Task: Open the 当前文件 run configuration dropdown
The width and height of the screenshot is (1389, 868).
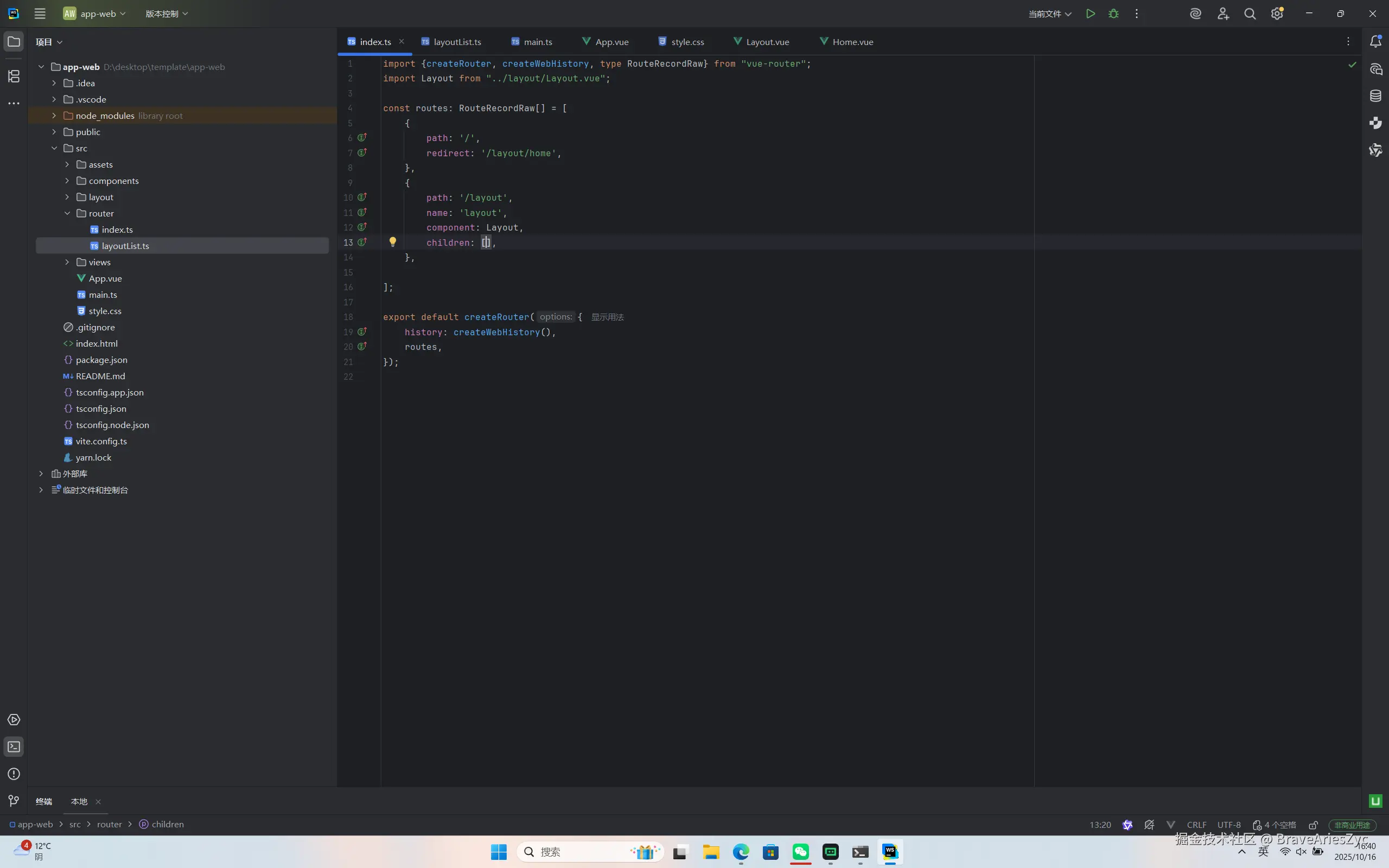Action: click(1049, 14)
